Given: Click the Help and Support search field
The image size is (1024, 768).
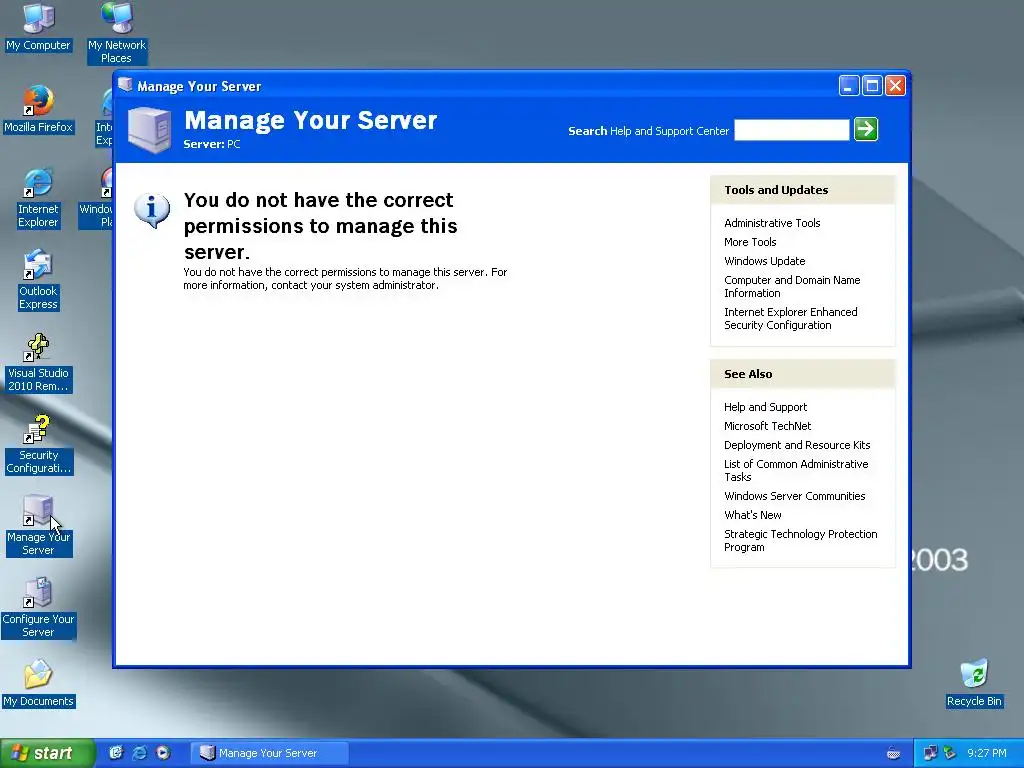Looking at the screenshot, I should (792, 129).
